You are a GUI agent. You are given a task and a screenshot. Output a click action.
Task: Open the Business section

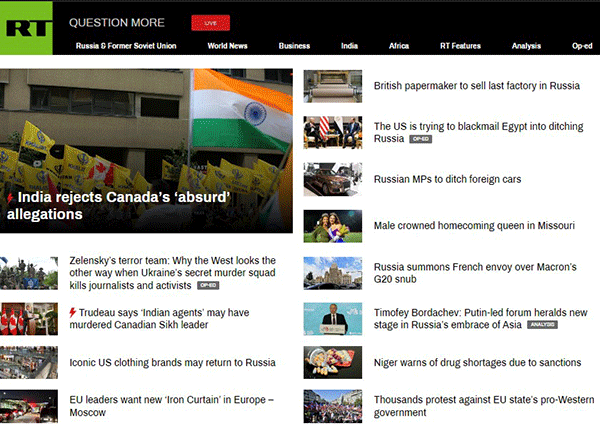tap(294, 46)
